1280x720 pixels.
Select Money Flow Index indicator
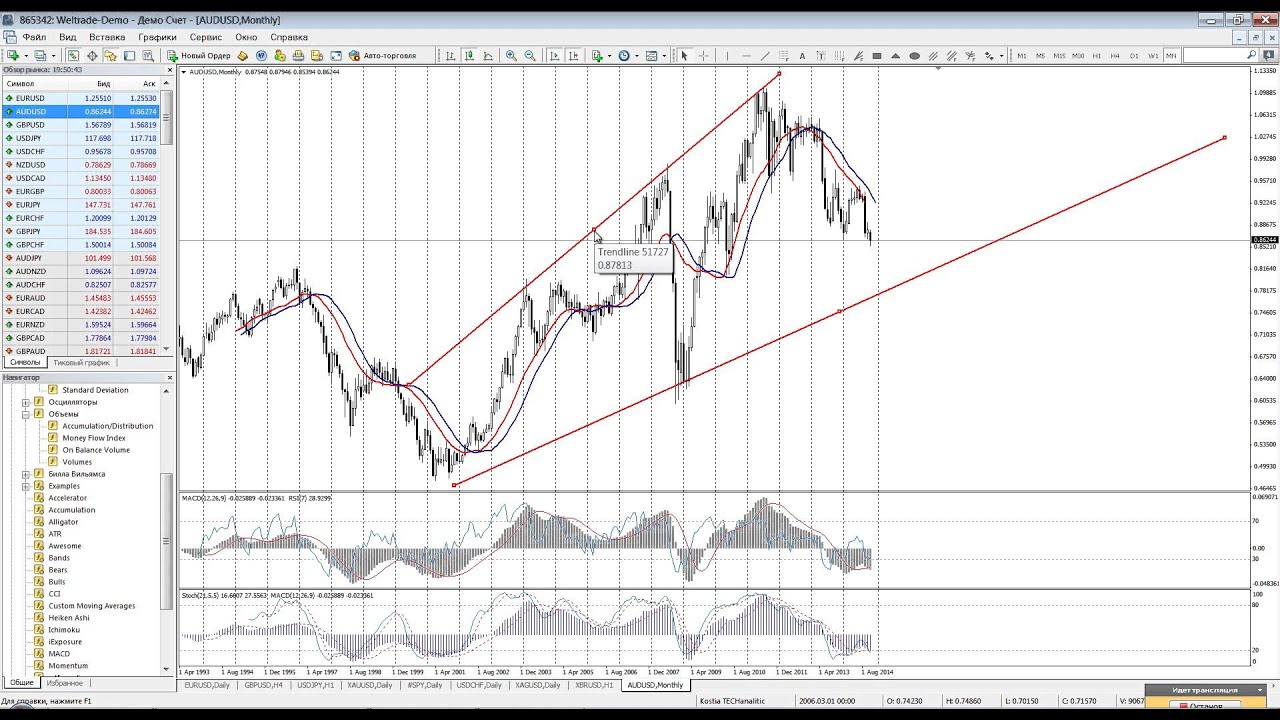[x=94, y=438]
